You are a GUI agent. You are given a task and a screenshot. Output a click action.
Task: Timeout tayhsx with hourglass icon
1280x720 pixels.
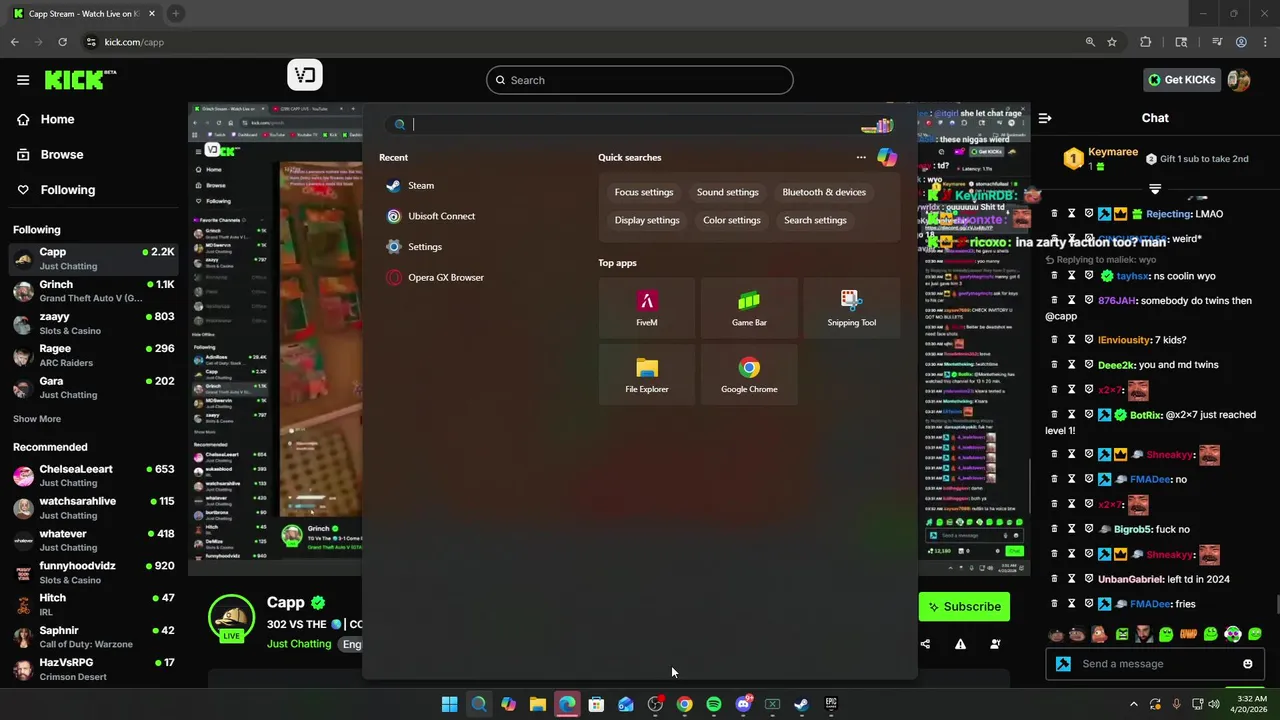tap(1071, 276)
